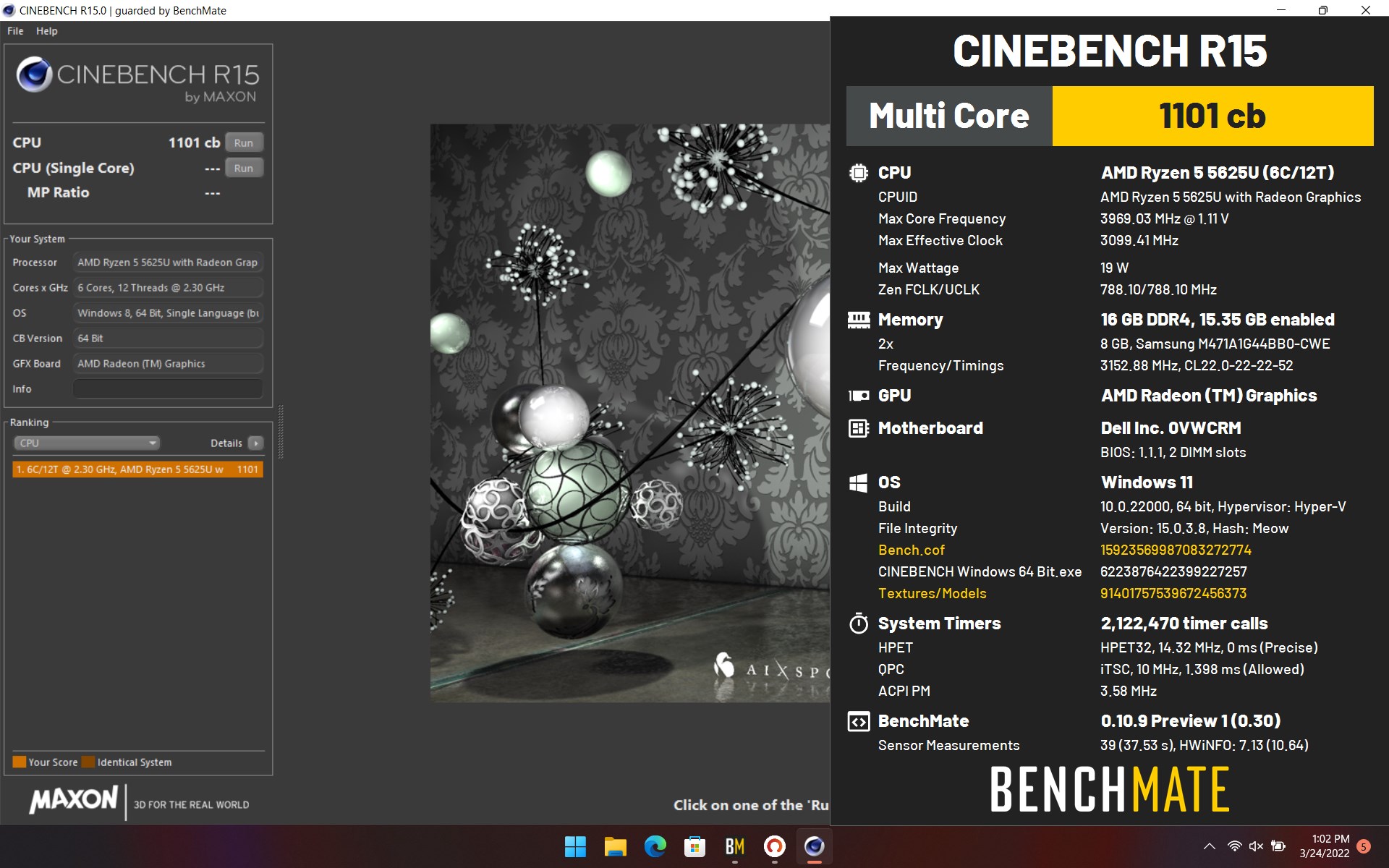
Task: Run the CPU (Single Core) benchmark
Action: tap(244, 168)
